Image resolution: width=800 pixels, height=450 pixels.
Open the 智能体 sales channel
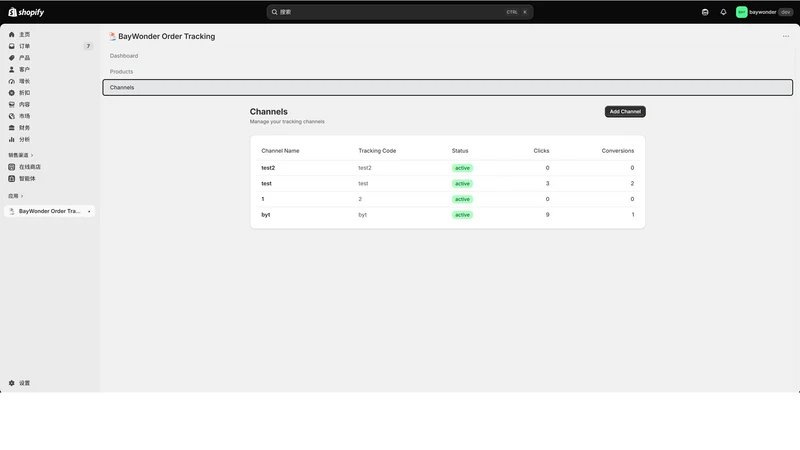27,179
